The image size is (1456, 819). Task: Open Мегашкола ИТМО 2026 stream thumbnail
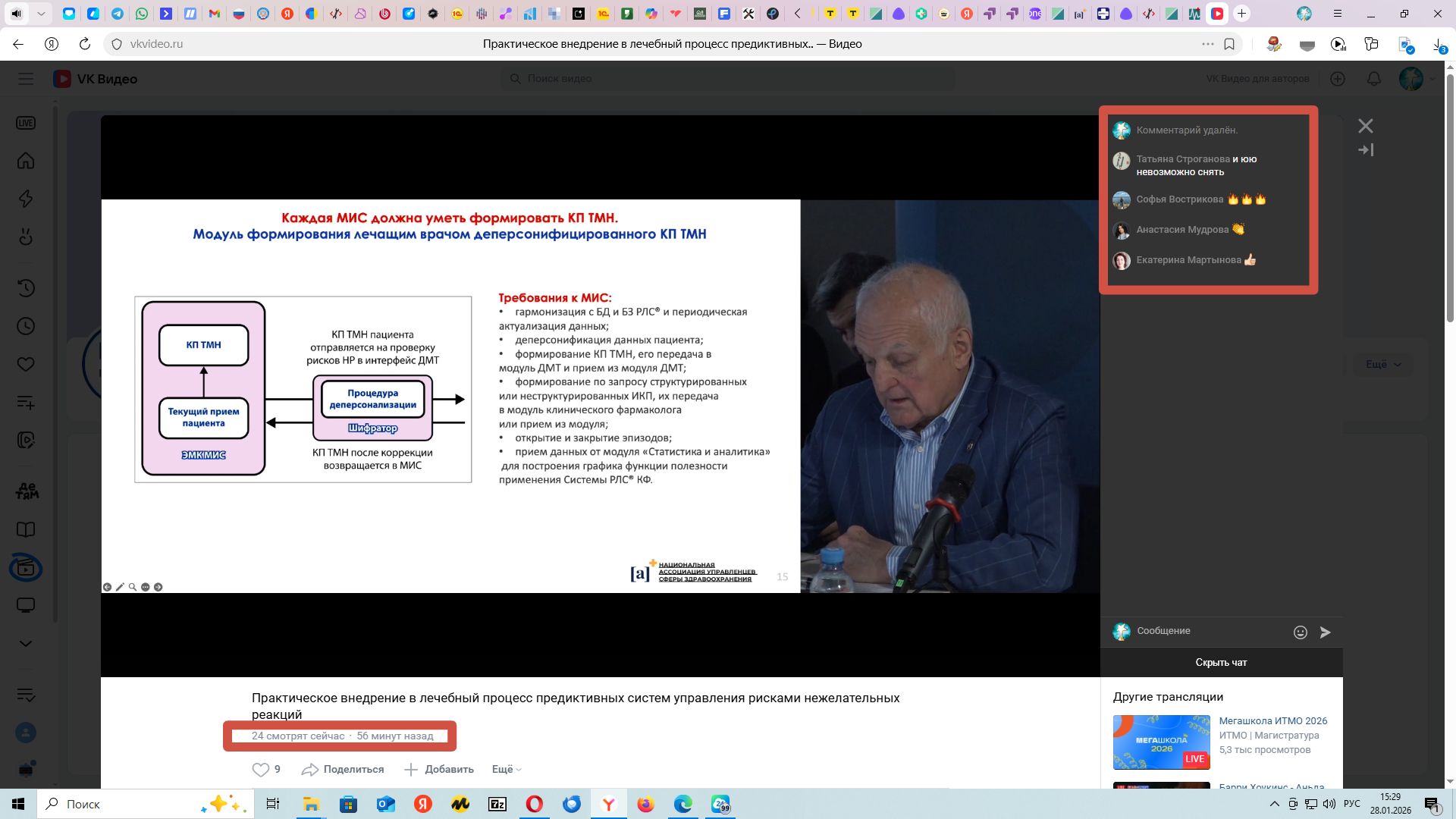point(1161,742)
